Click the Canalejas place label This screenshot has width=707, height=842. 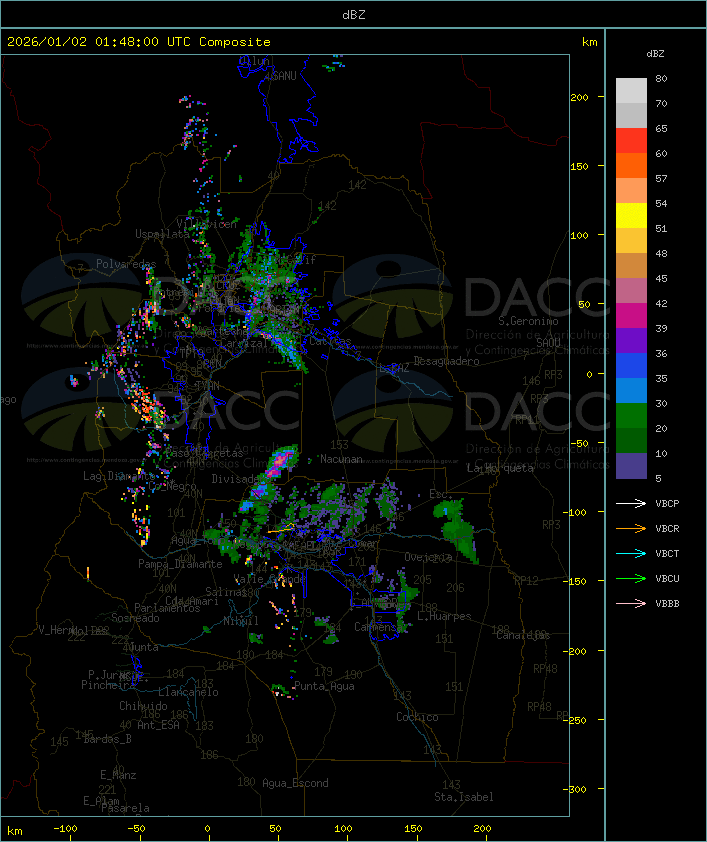click(523, 635)
